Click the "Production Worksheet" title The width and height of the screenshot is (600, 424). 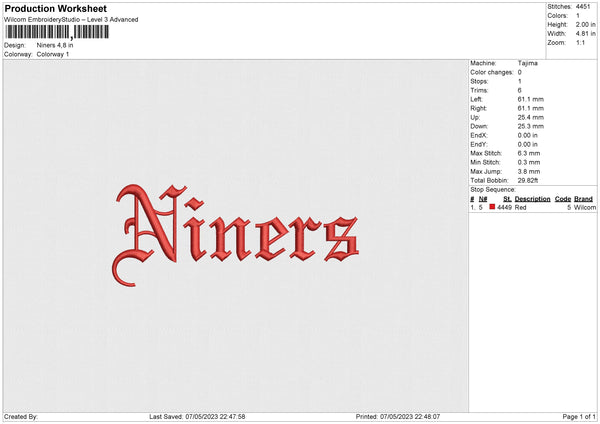tap(55, 8)
